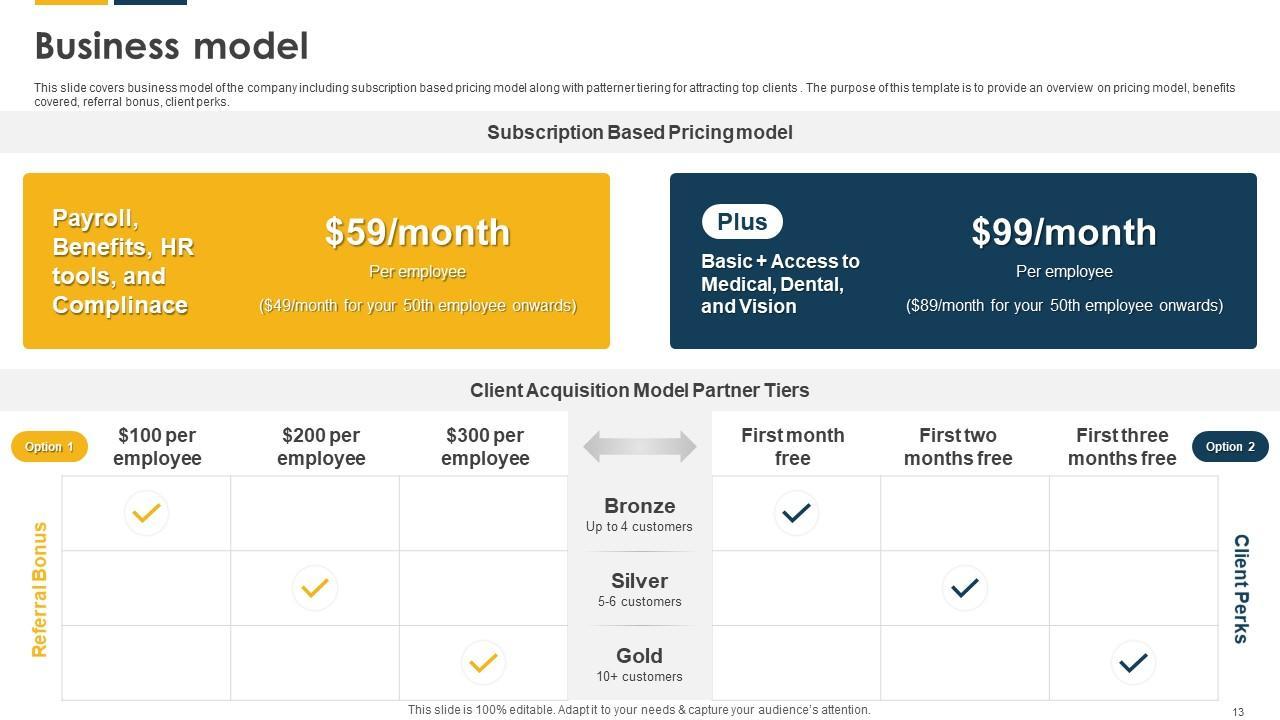Click the gray double-headed arrow icon
The width and height of the screenshot is (1280, 720).
pyautogui.click(x=640, y=447)
